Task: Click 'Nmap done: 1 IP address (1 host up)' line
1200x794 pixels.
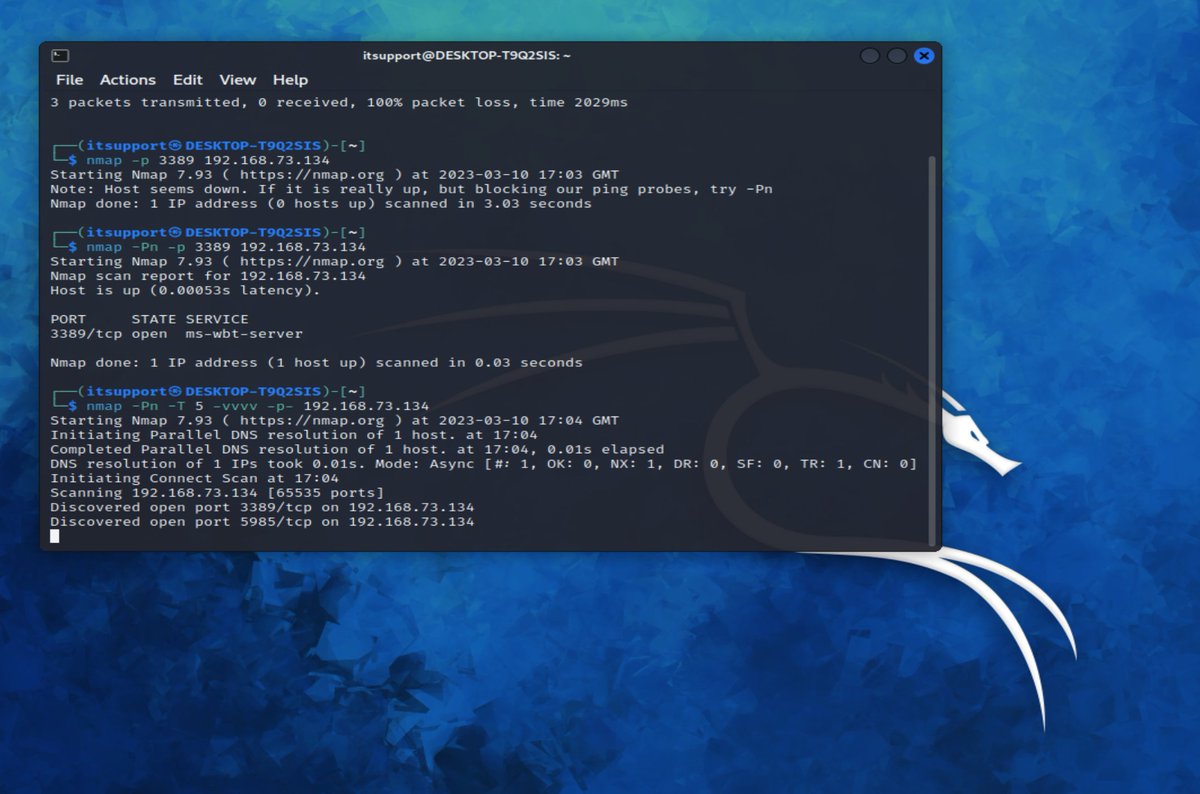Action: 316,363
